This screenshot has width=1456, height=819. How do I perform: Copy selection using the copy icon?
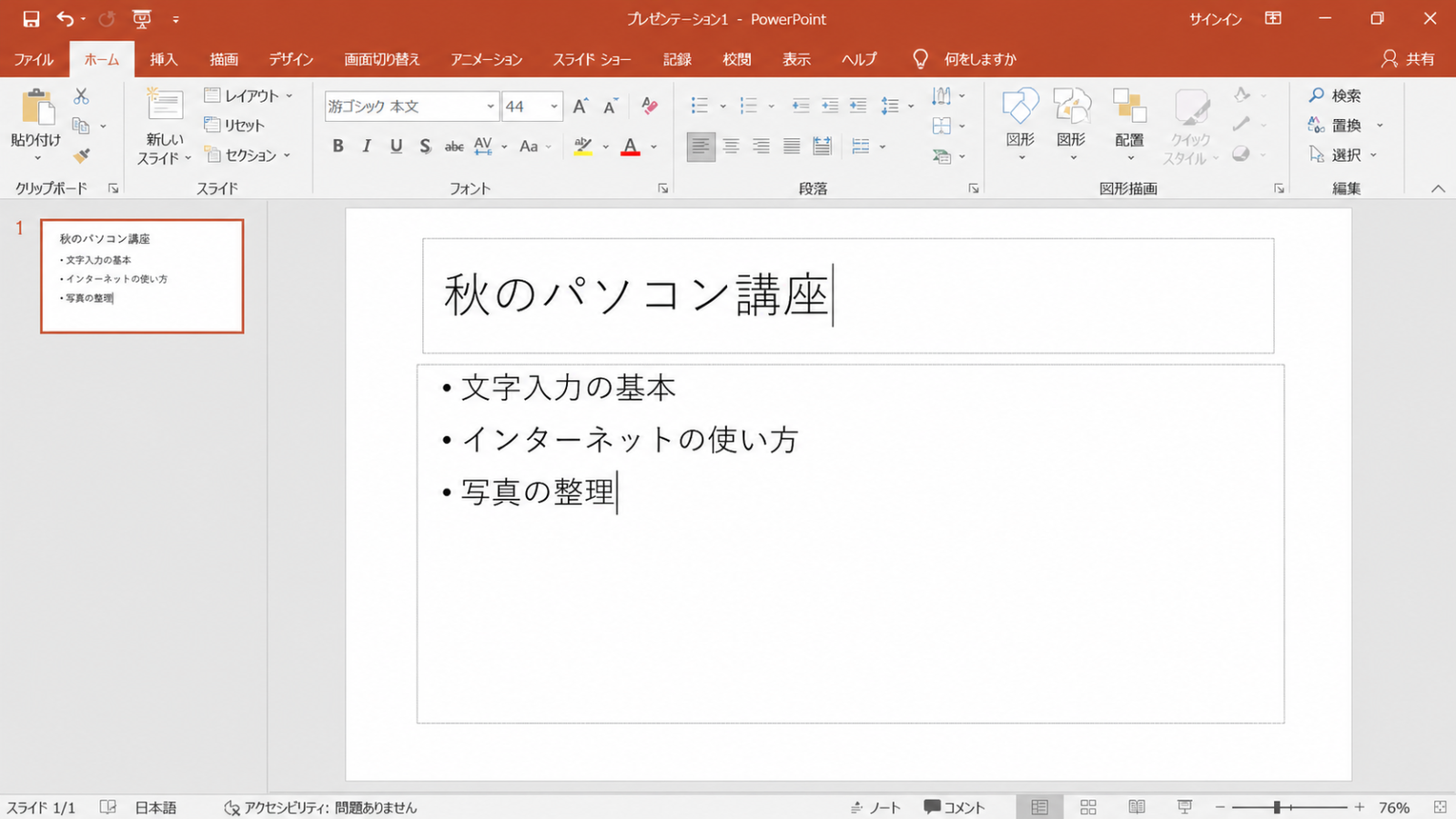81,126
